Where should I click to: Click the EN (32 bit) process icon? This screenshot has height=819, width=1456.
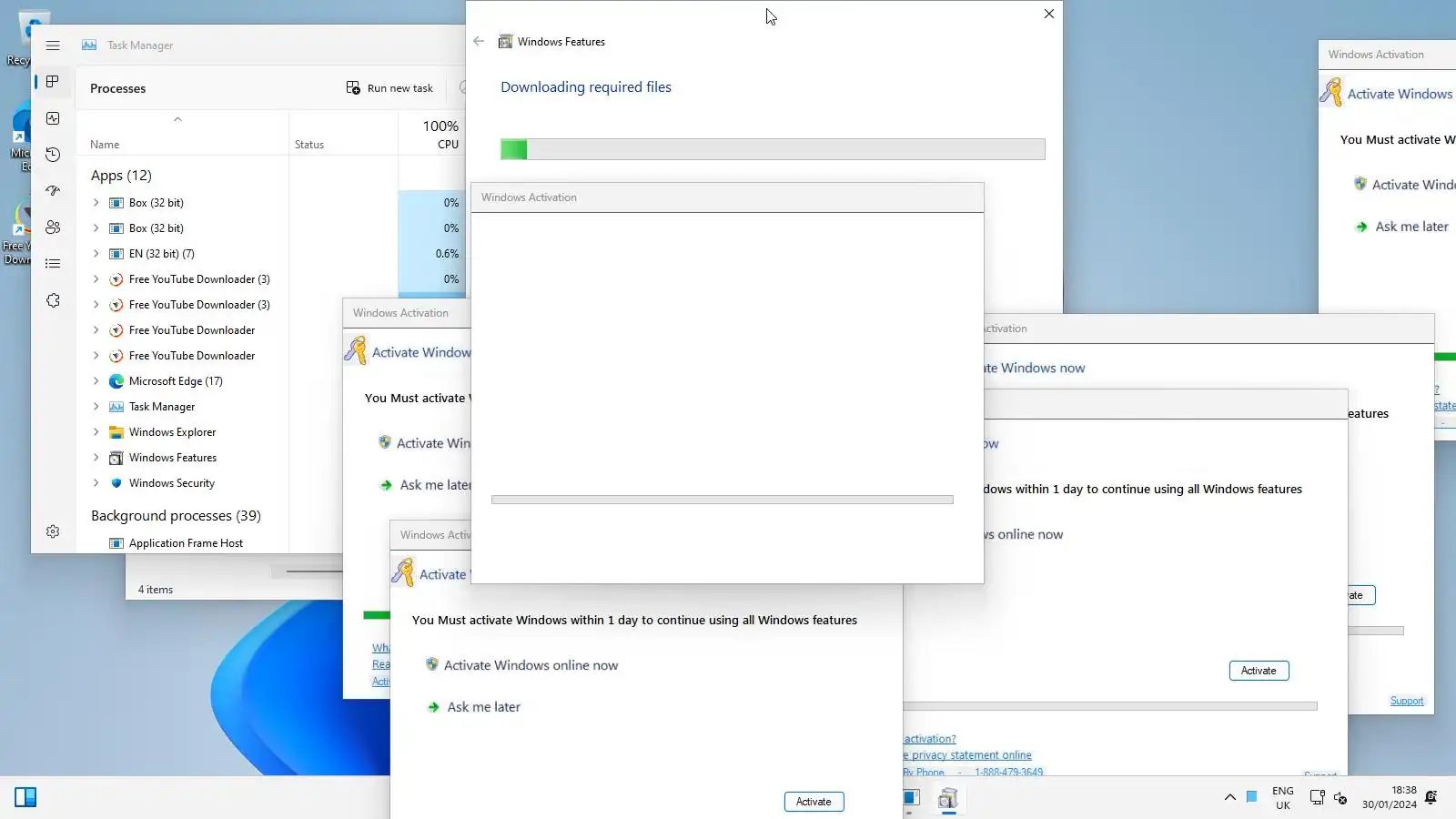tap(116, 254)
